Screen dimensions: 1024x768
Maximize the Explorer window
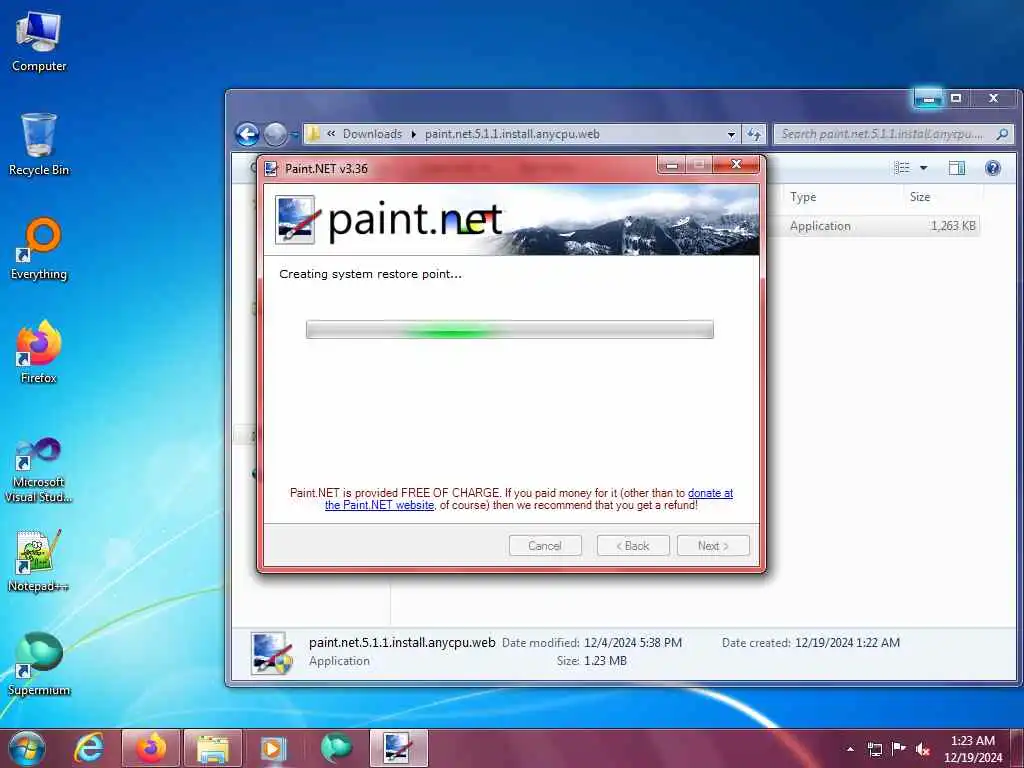[x=956, y=98]
